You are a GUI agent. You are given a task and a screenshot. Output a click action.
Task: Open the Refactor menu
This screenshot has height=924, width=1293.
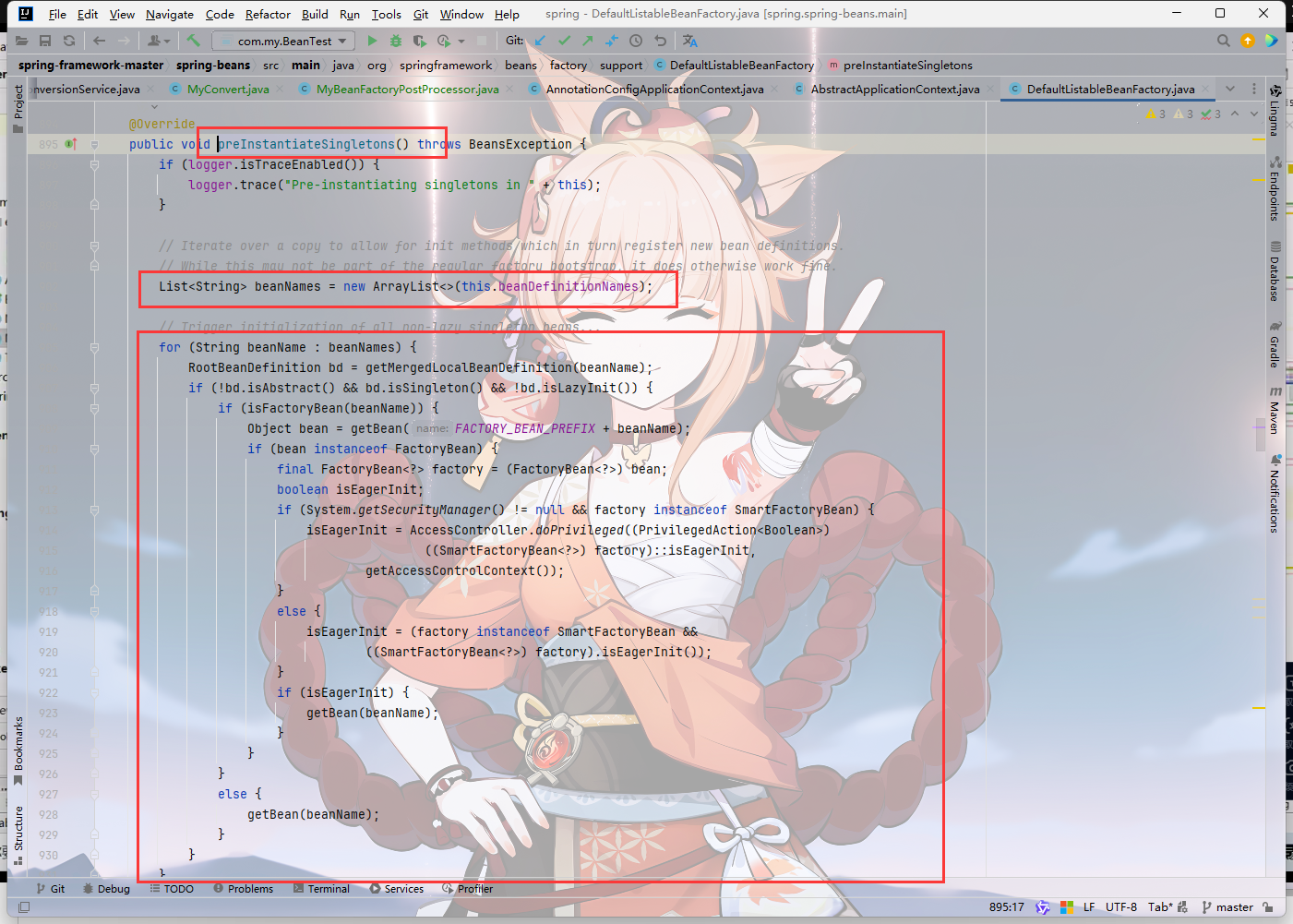click(x=268, y=14)
